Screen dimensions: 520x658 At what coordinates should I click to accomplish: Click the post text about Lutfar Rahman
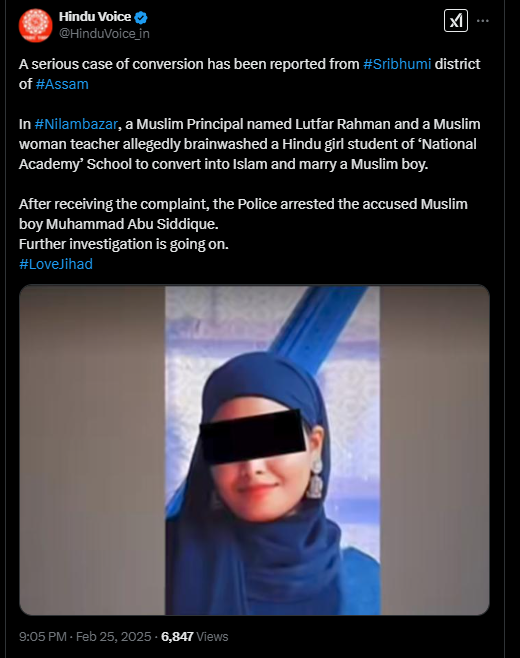tap(249, 144)
